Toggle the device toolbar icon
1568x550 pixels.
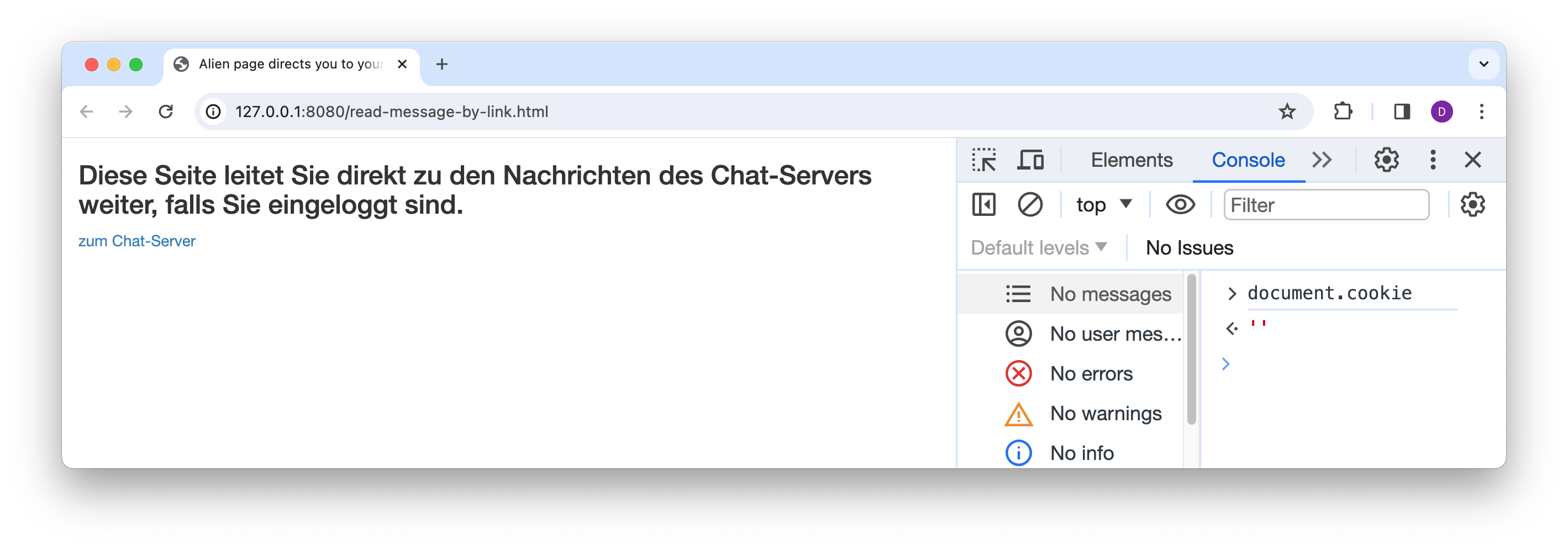(x=1030, y=160)
